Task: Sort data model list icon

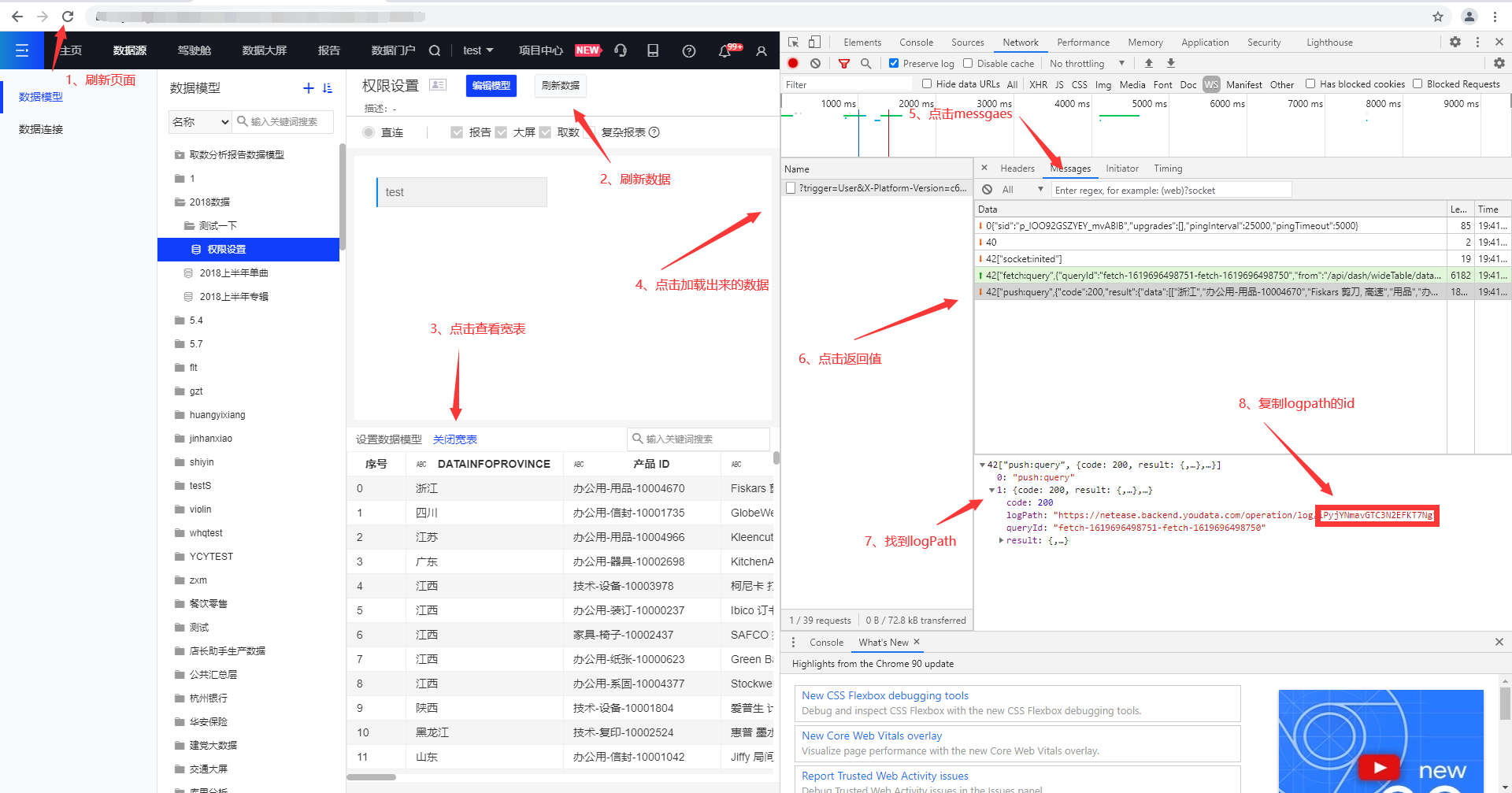Action: point(328,88)
